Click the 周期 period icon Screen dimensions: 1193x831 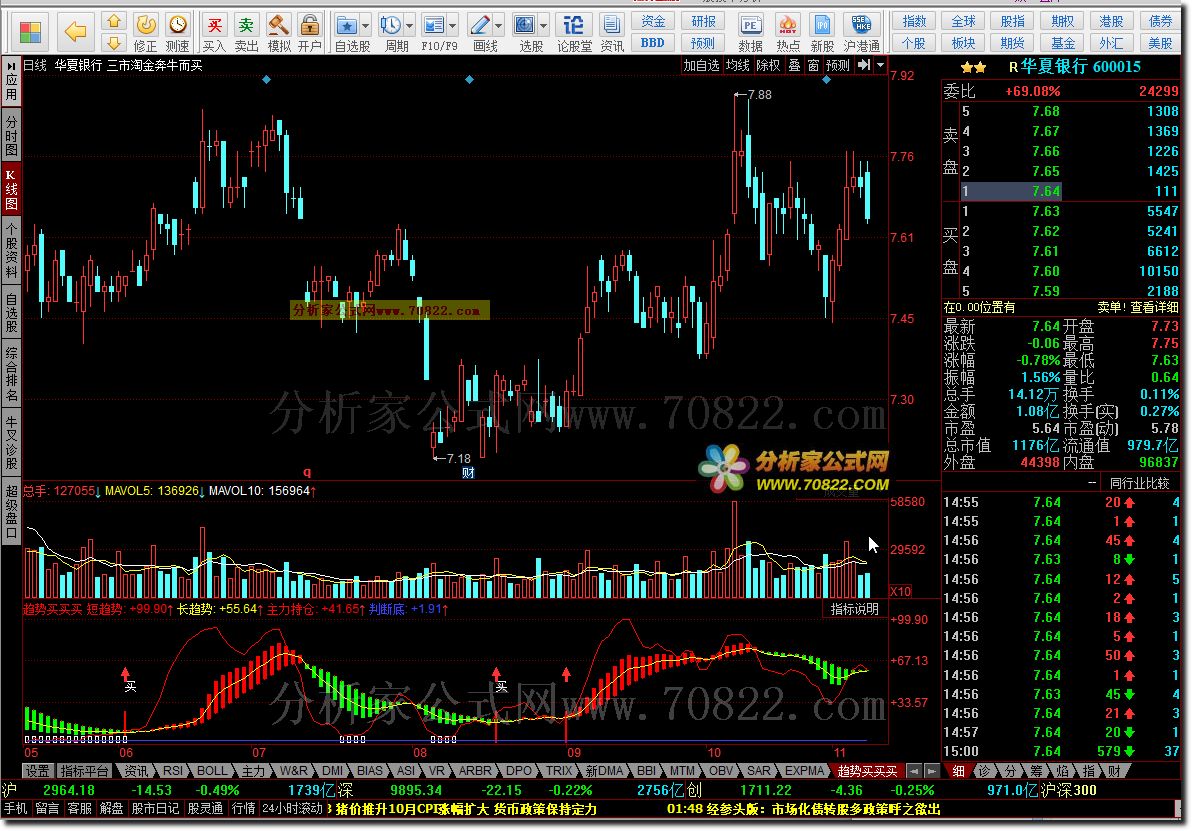(391, 33)
